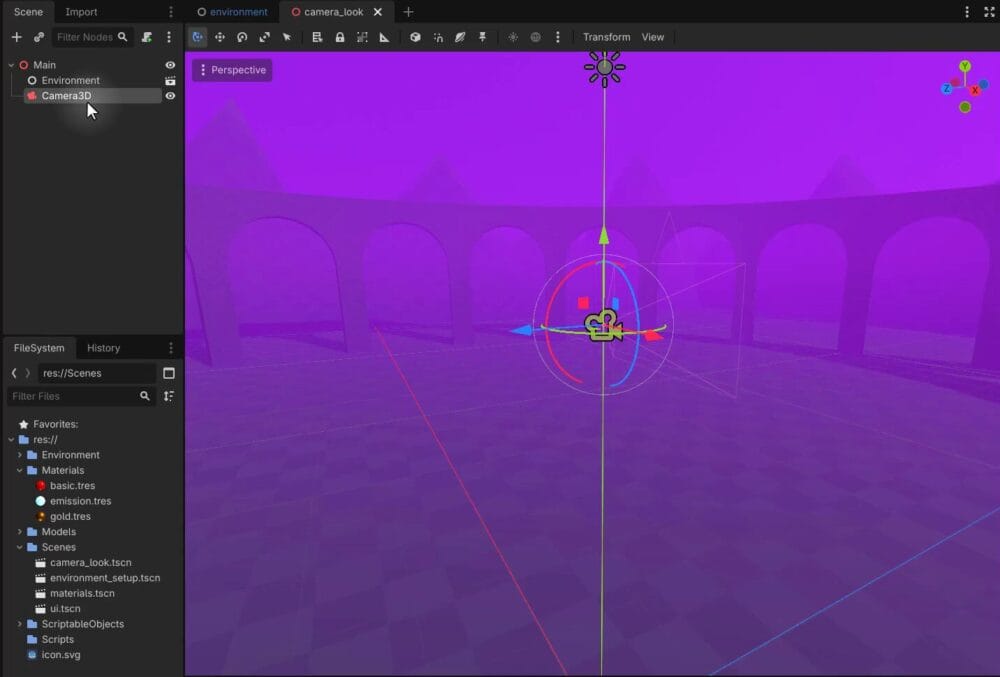The width and height of the screenshot is (1000, 677).
Task: Click the Filter Nodes search field
Action: (x=91, y=37)
